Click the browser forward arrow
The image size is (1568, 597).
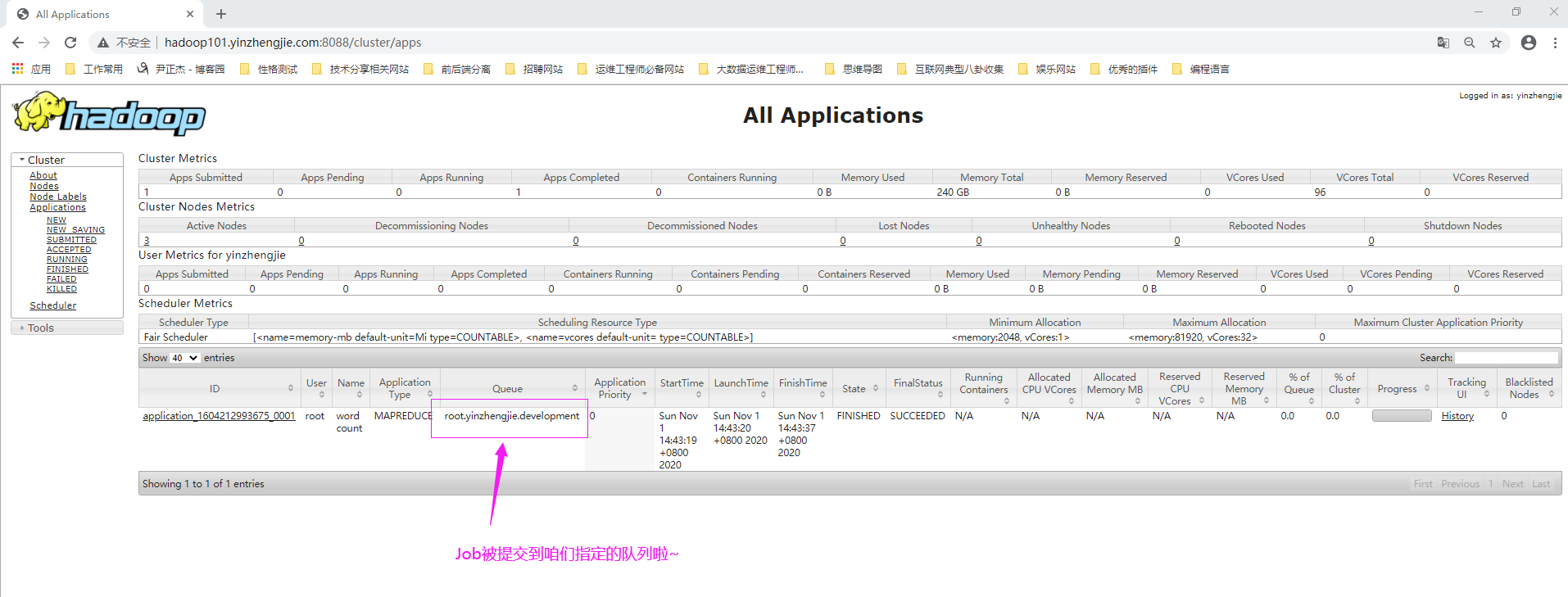coord(44,43)
